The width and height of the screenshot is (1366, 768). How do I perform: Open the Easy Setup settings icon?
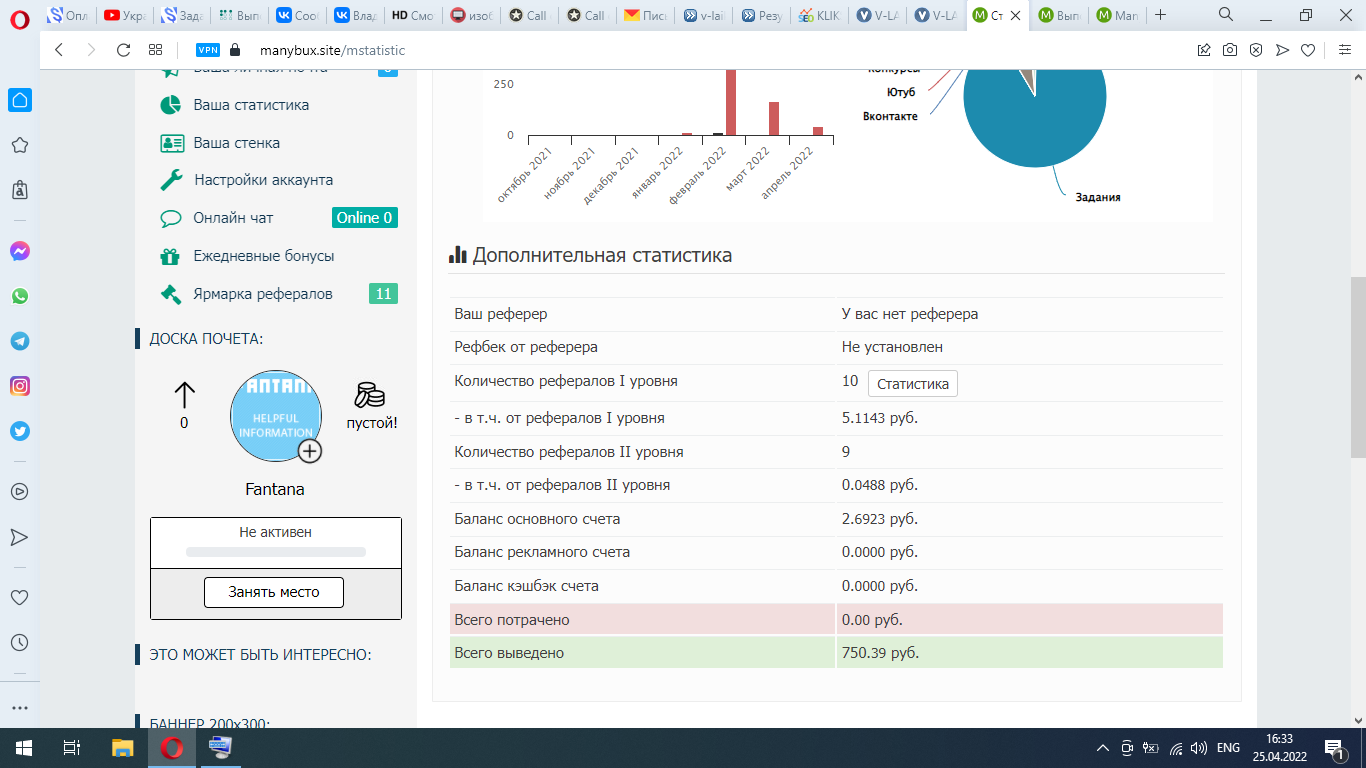pyautogui.click(x=1344, y=50)
